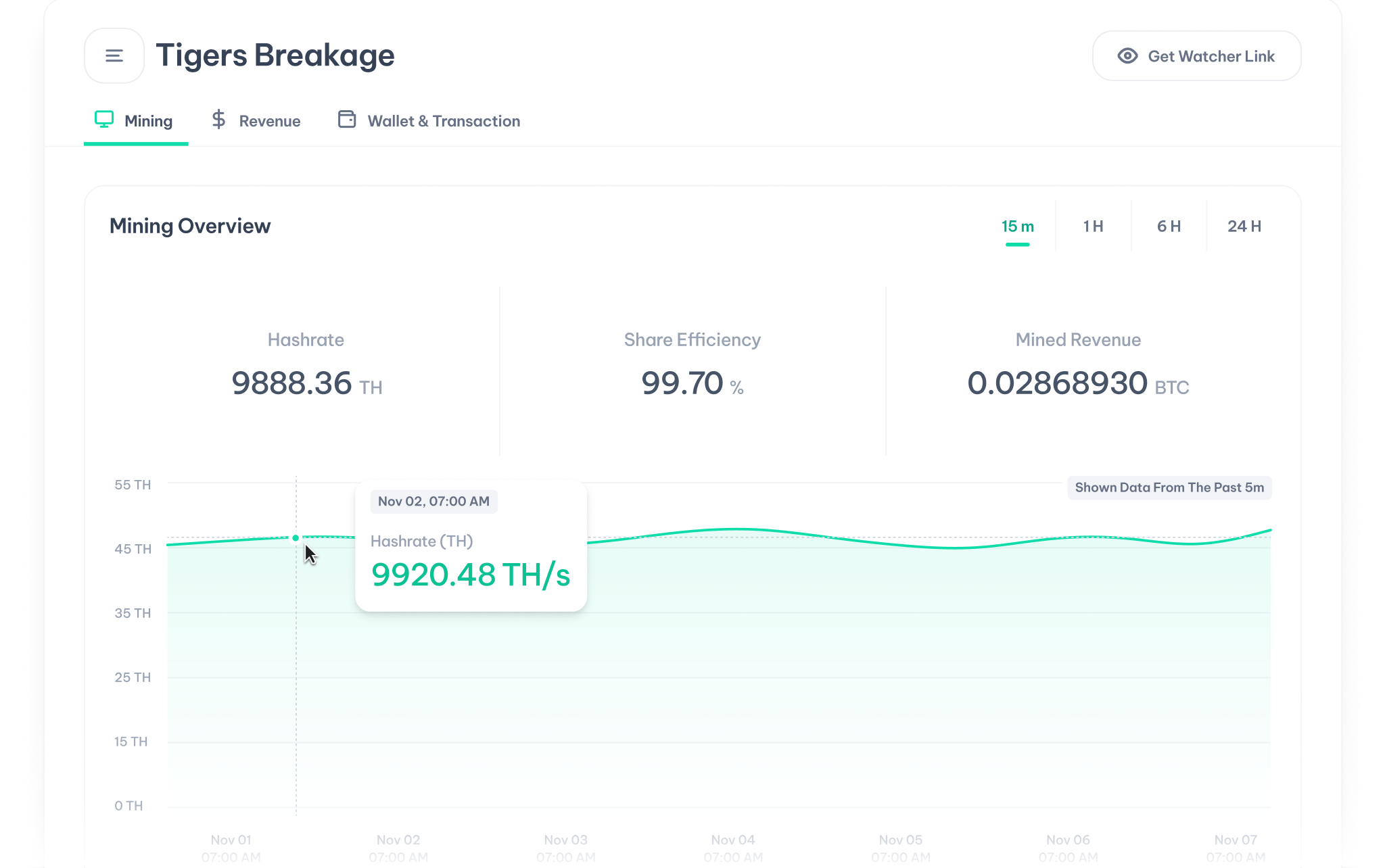Click the Shown Data From The Past 5m badge
The image size is (1385, 868).
pos(1169,487)
